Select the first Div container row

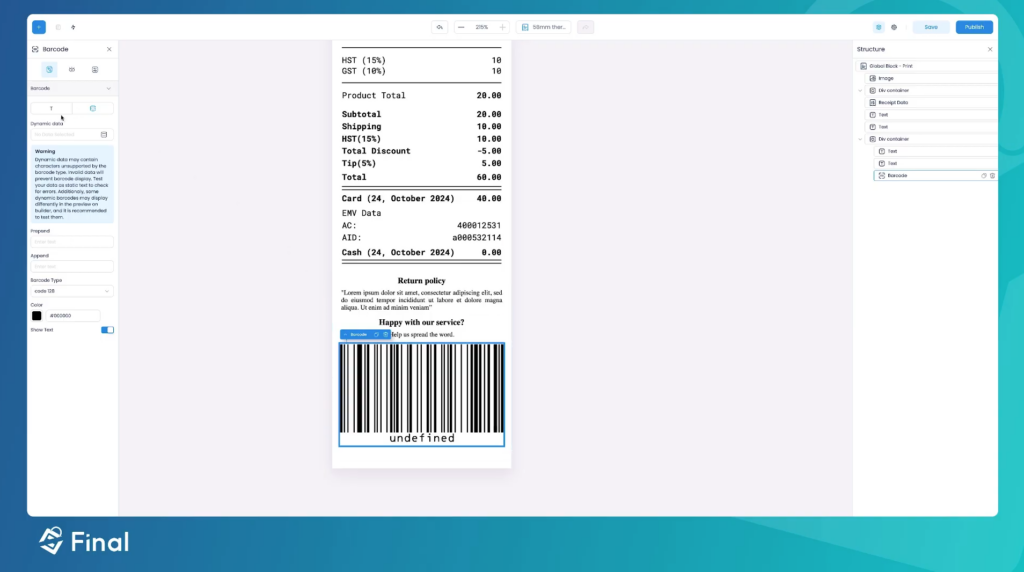(x=931, y=91)
